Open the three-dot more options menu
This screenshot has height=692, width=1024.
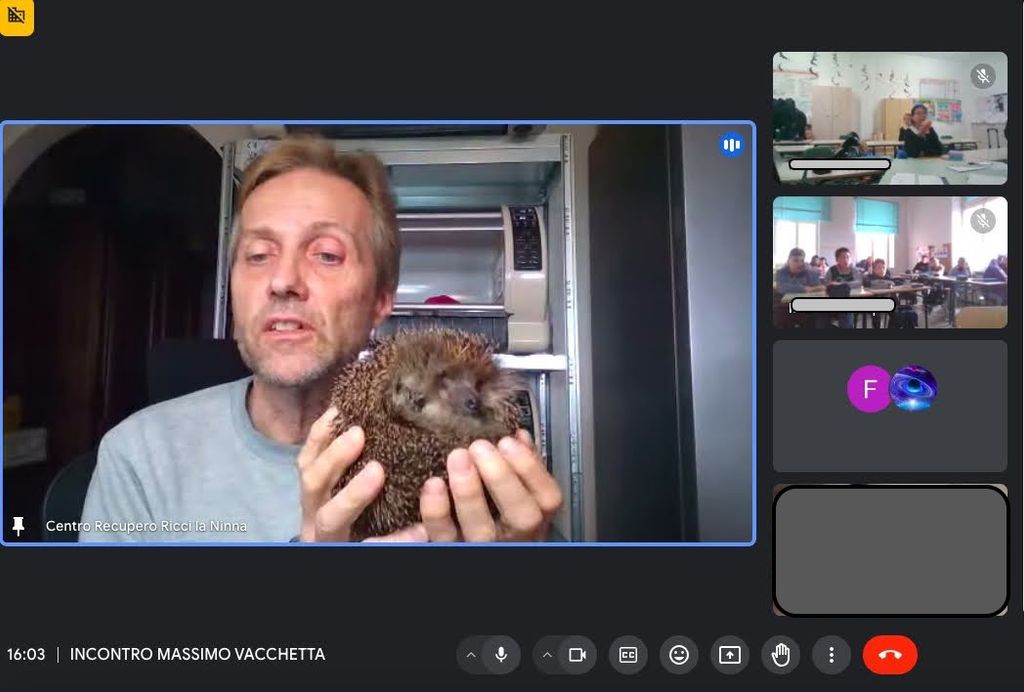click(831, 655)
